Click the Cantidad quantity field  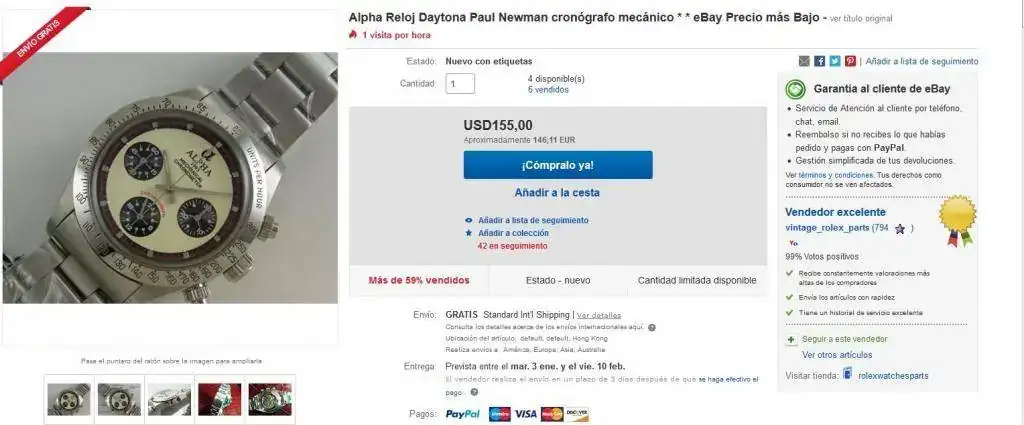[x=460, y=84]
